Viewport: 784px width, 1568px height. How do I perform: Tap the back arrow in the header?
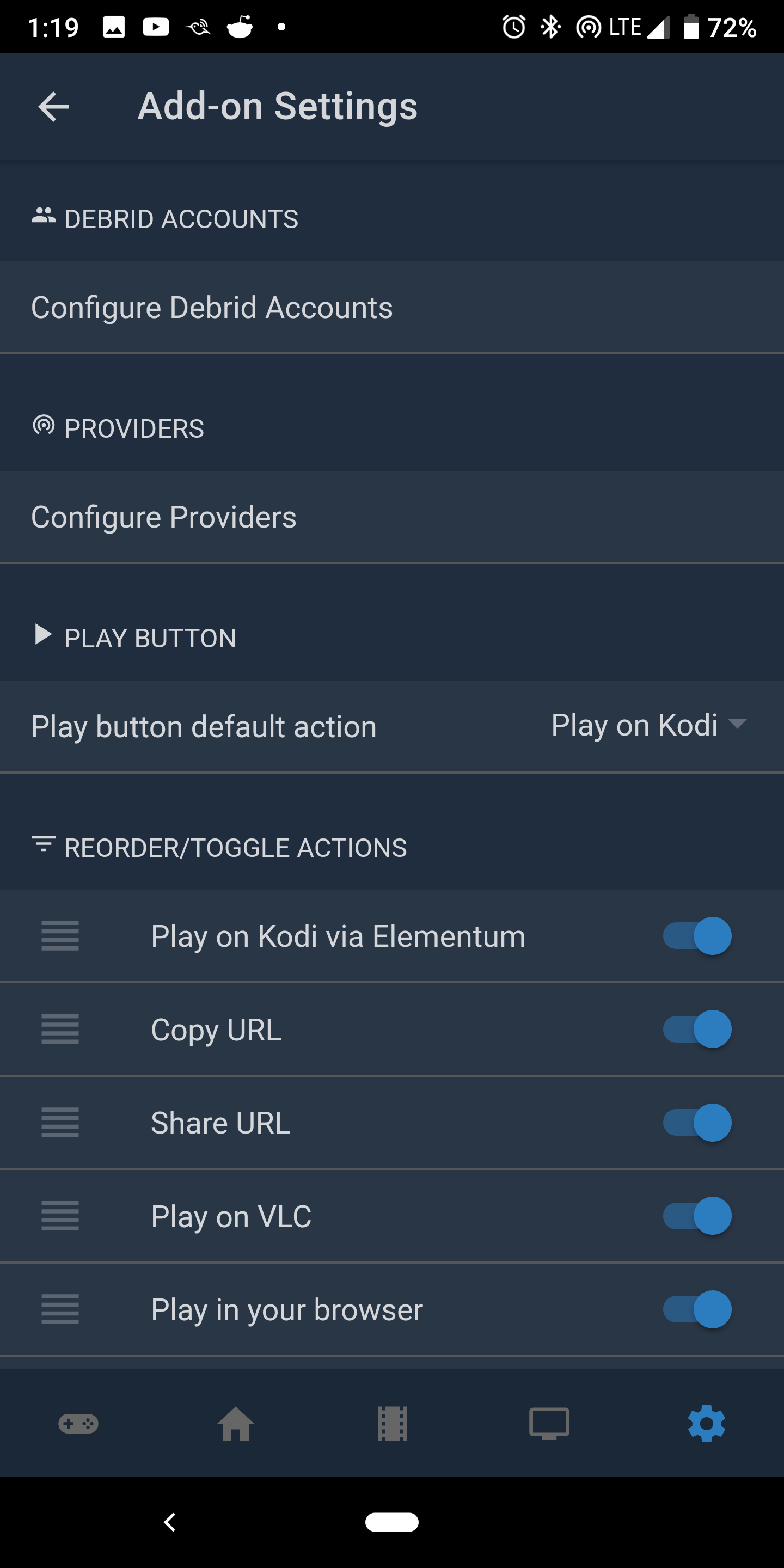[x=53, y=107]
